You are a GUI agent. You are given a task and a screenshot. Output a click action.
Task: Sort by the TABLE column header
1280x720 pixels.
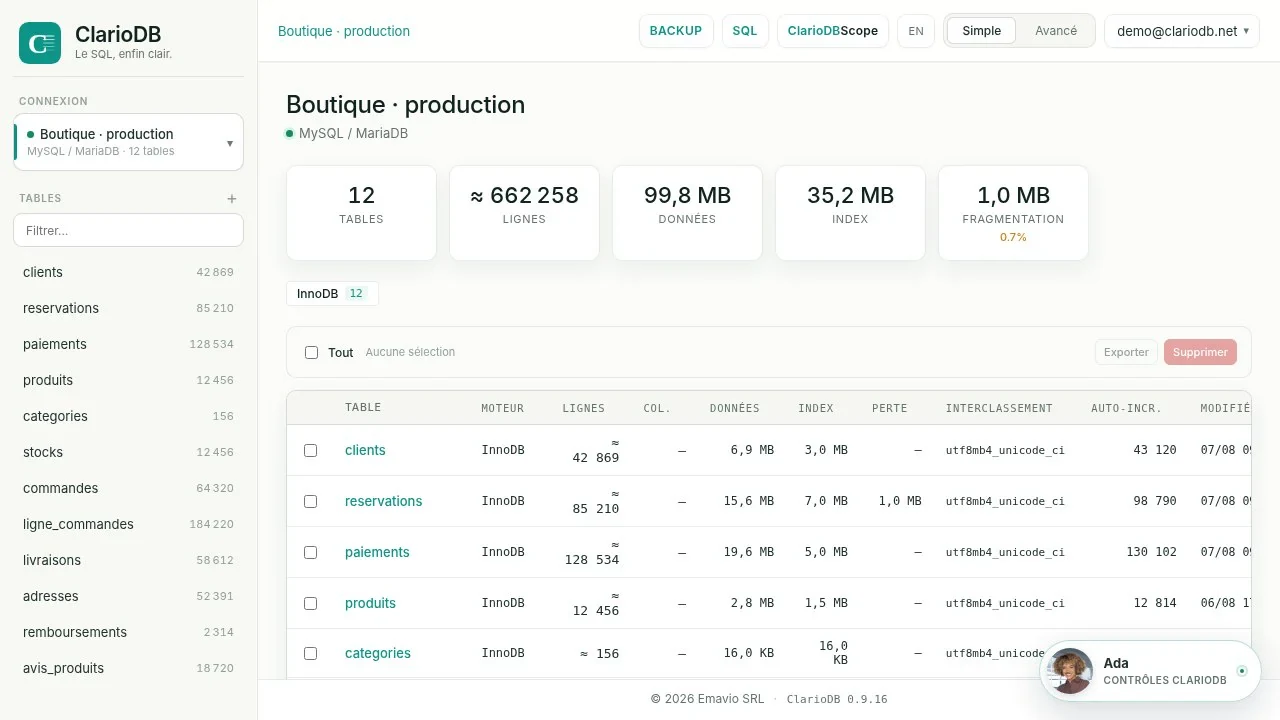click(x=363, y=407)
